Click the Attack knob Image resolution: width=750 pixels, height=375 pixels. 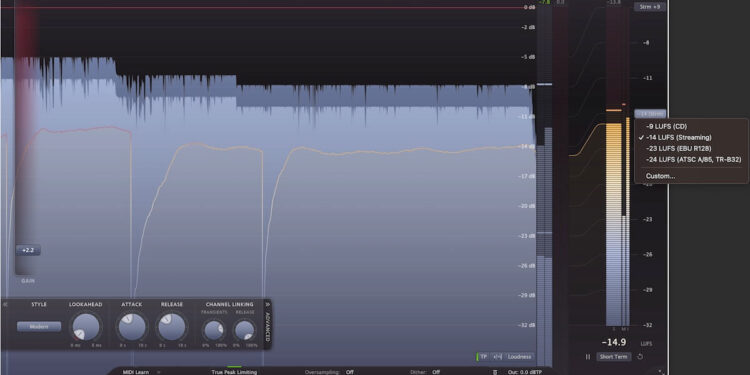pos(132,328)
